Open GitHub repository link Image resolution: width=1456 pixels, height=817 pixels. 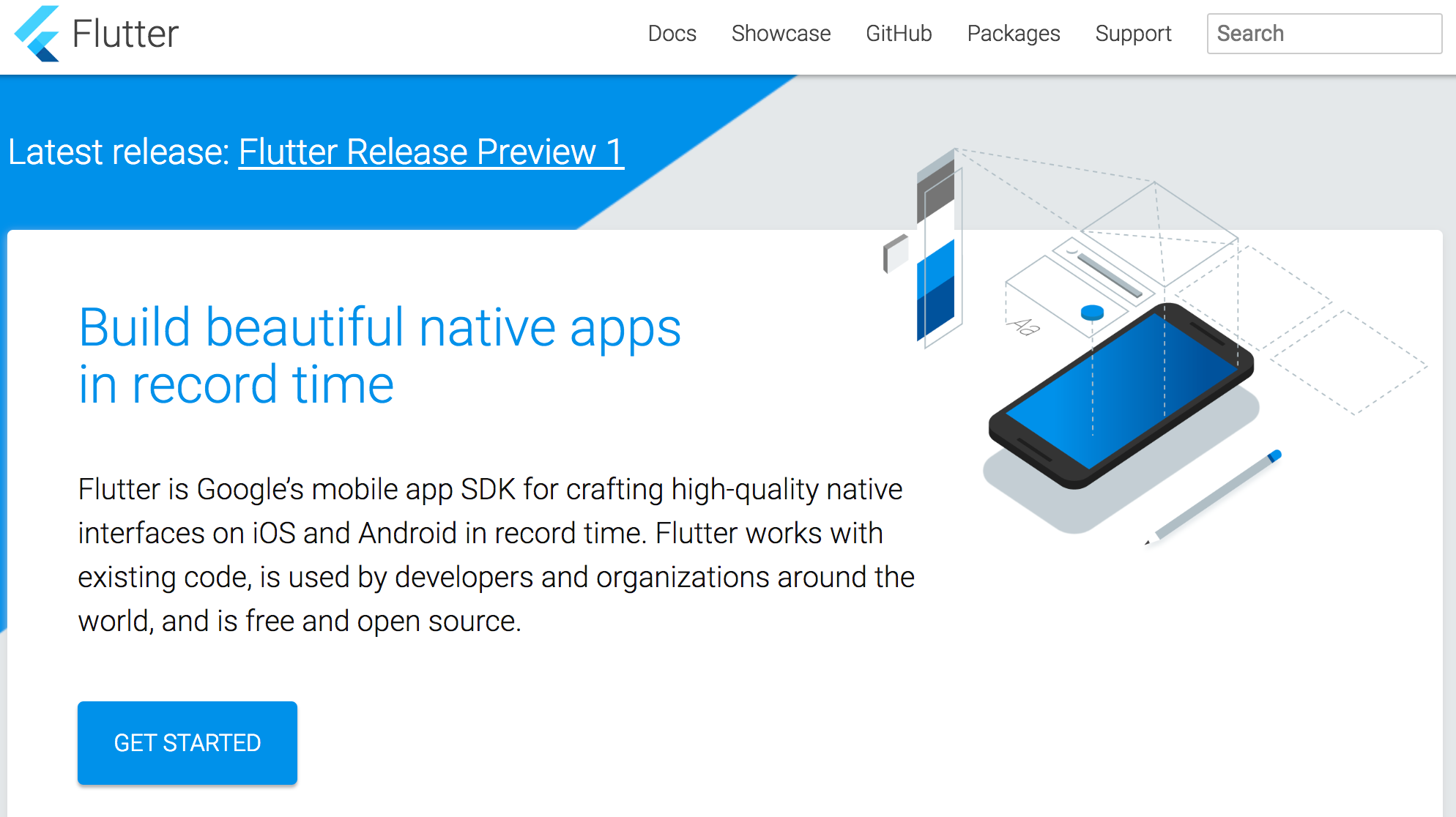(x=898, y=34)
